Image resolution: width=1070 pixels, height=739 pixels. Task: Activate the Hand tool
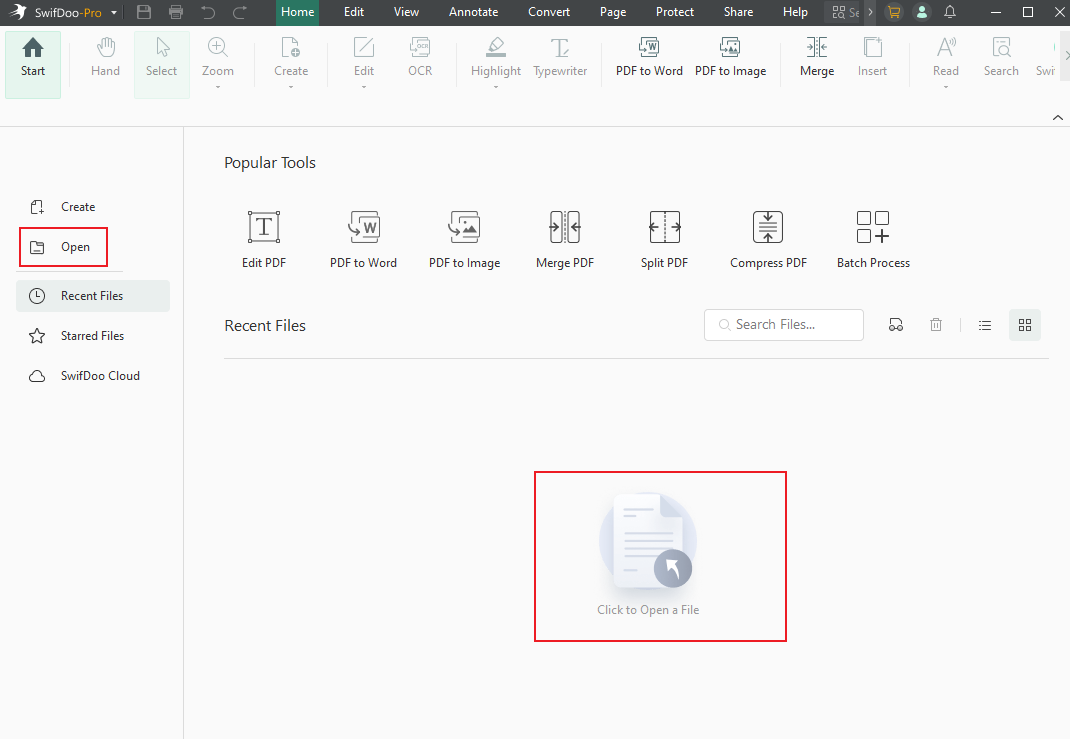(x=104, y=60)
